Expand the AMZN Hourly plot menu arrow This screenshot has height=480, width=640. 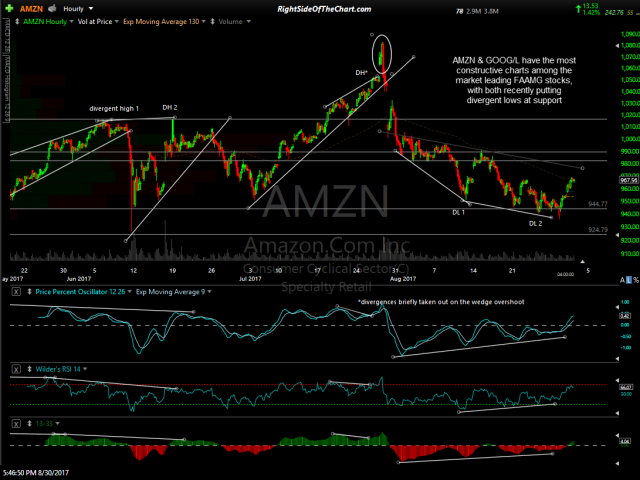coord(71,22)
